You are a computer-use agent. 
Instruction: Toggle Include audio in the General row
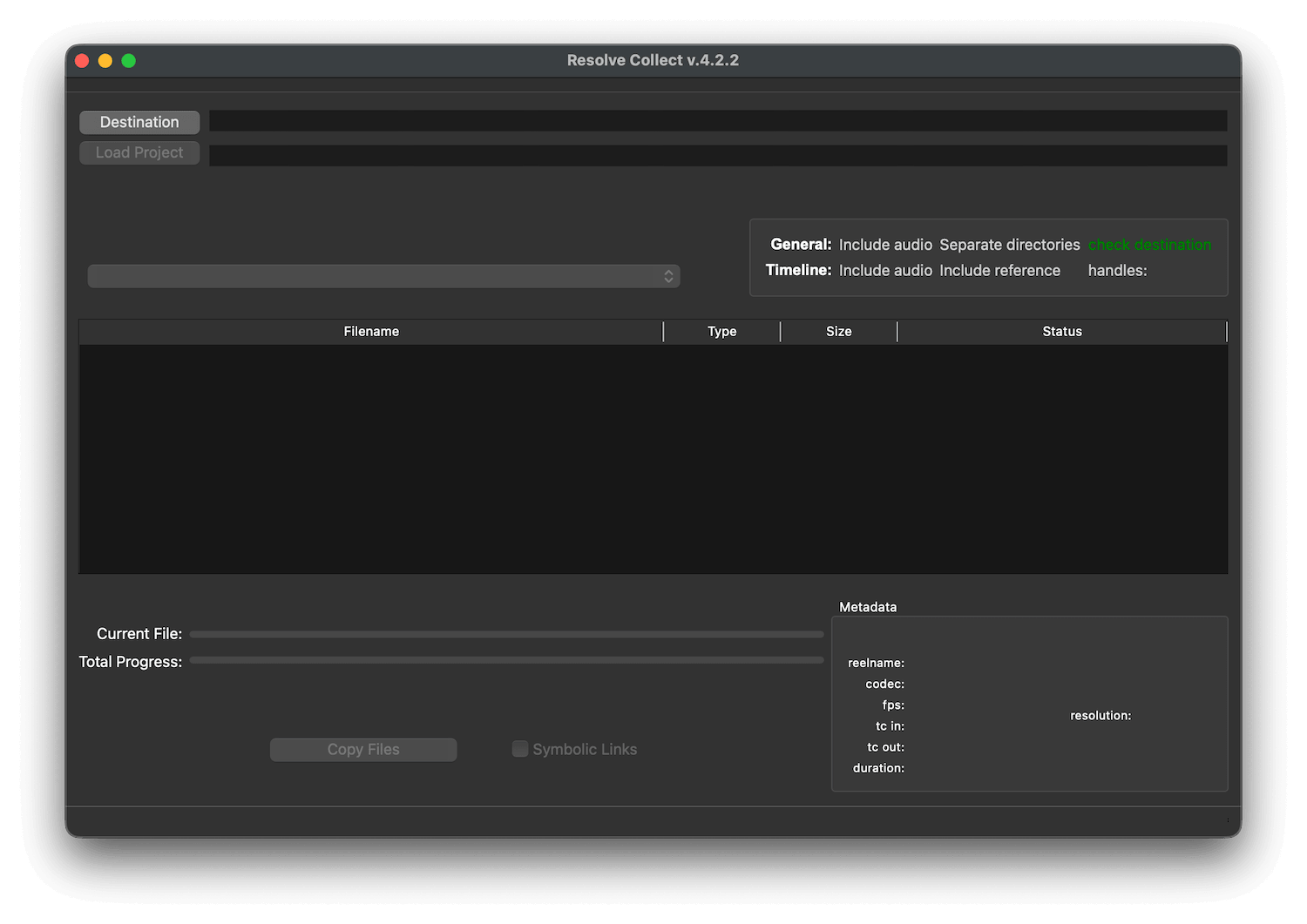[x=885, y=245]
